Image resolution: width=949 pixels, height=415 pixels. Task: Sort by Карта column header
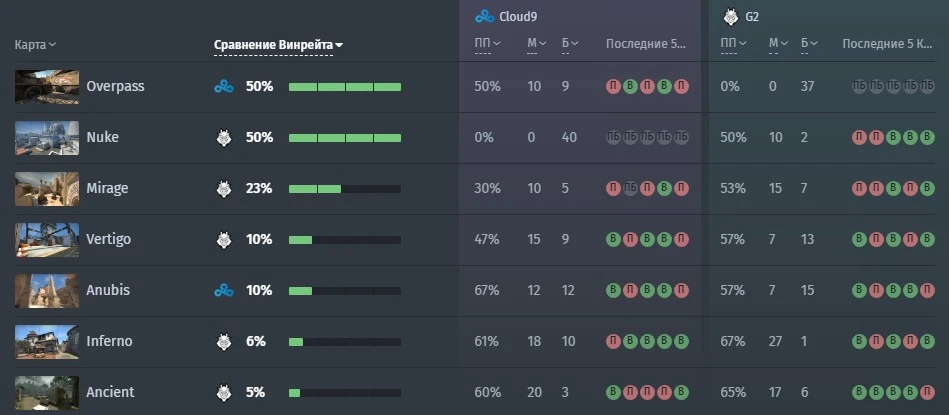click(35, 45)
